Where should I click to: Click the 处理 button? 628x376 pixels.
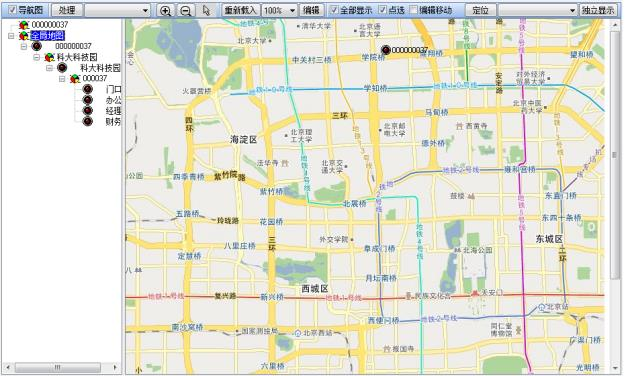click(67, 10)
